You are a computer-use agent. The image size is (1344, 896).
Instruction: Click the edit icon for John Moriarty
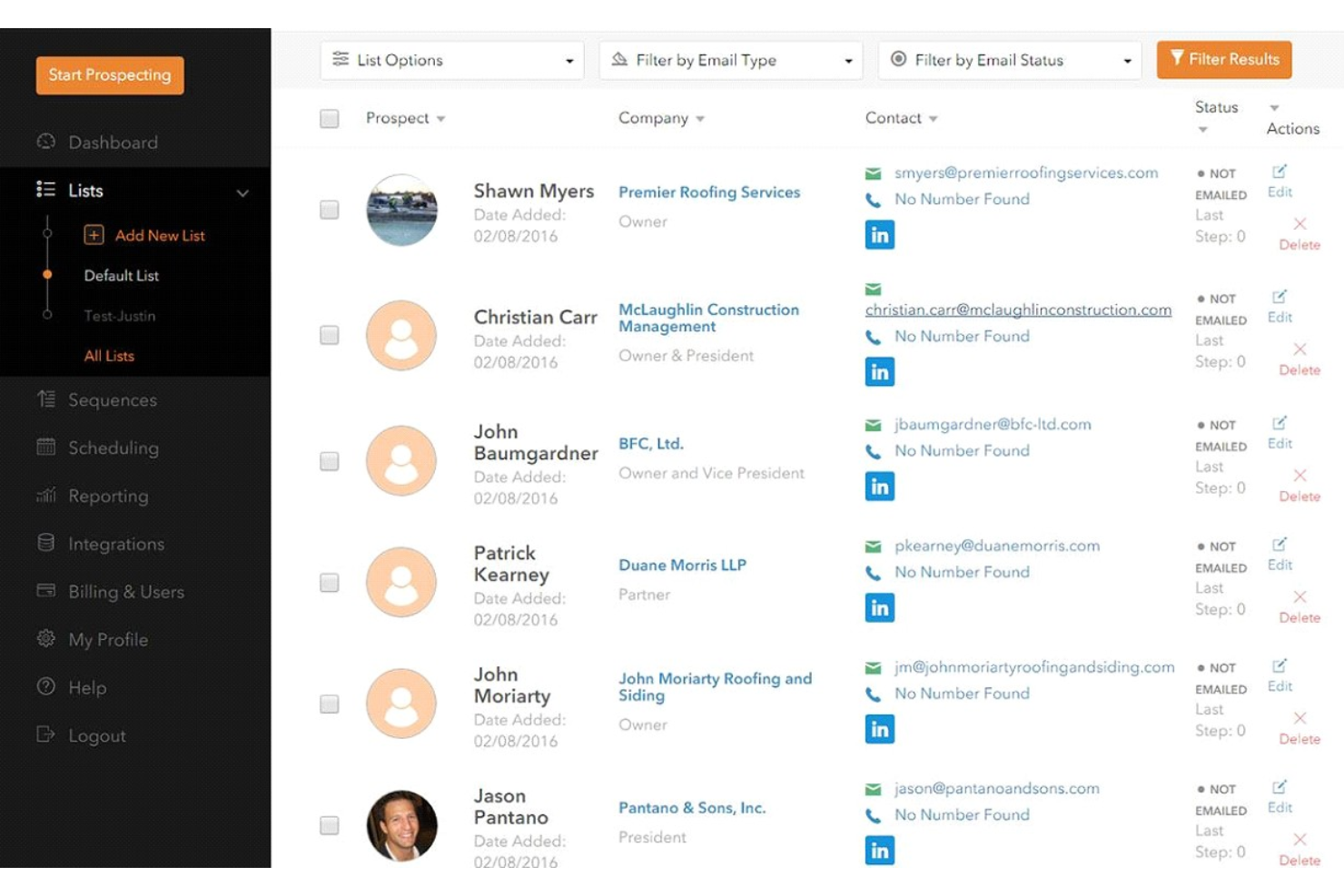[1279, 666]
